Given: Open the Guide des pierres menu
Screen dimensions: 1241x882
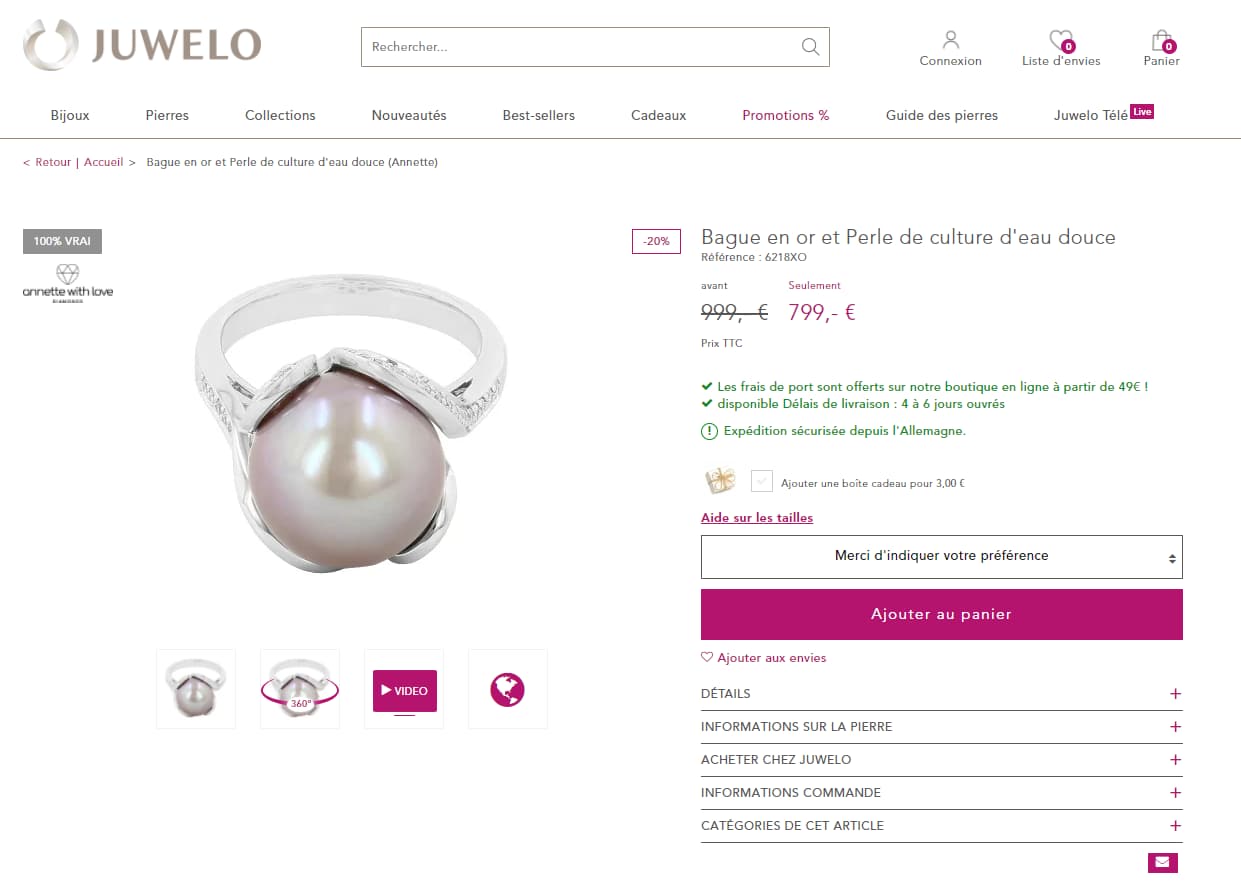Looking at the screenshot, I should [x=941, y=115].
